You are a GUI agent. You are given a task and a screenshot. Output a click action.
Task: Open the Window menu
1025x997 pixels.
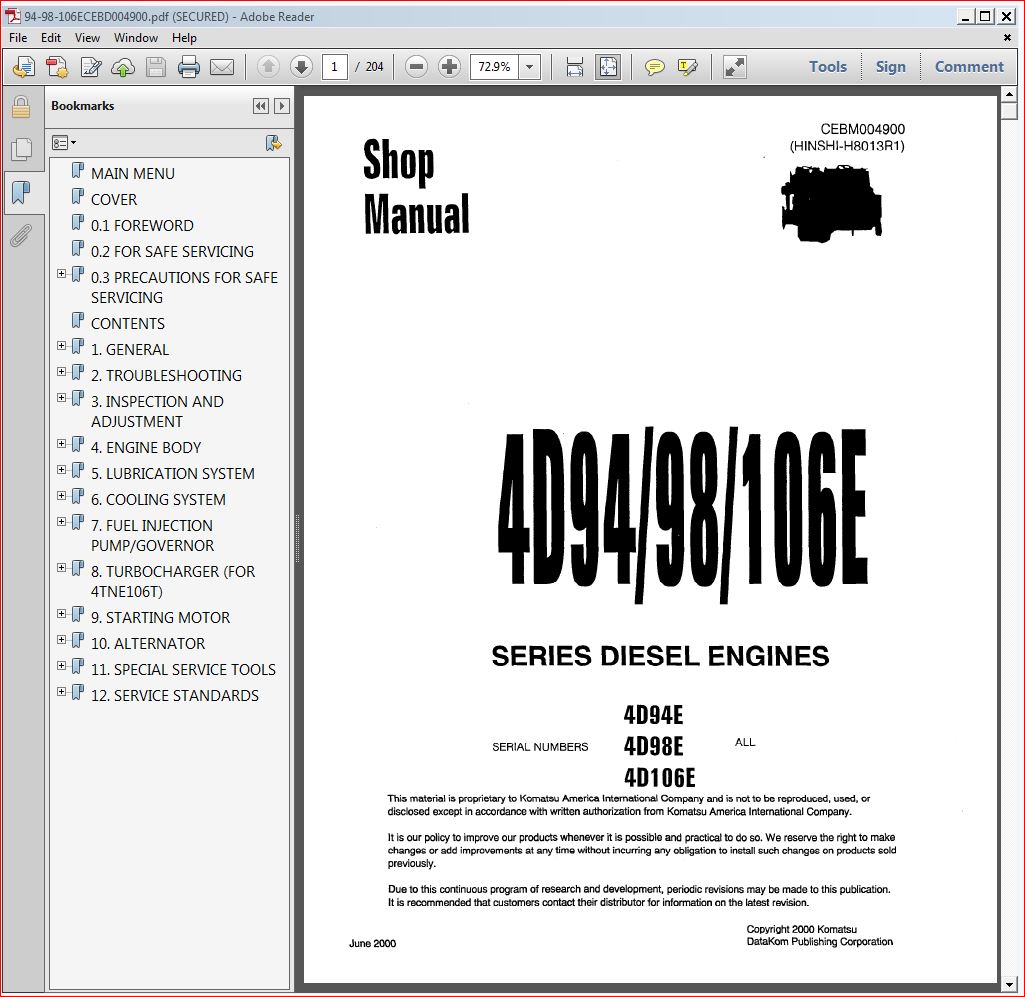click(136, 38)
